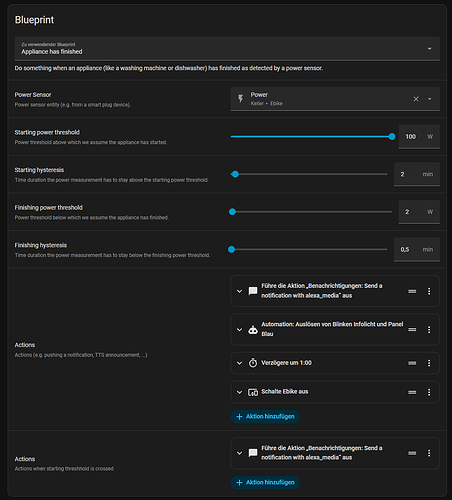Open three-dot menu of Verzögere um 1:00 action

(x=429, y=363)
